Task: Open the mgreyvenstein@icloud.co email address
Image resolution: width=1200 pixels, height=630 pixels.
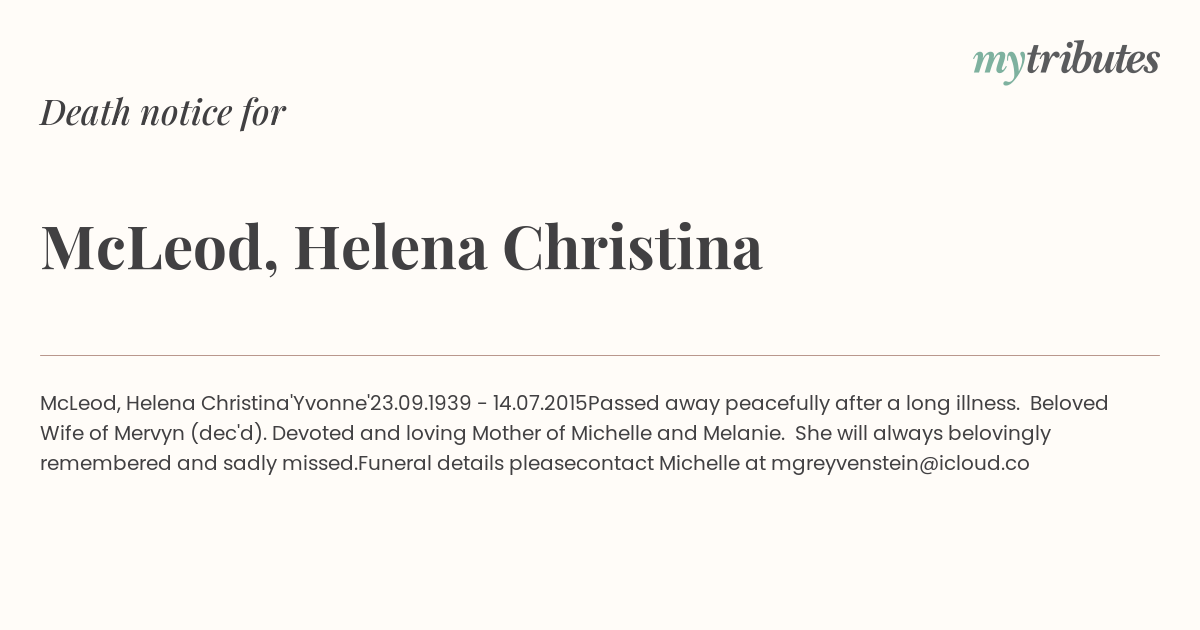Action: (900, 464)
